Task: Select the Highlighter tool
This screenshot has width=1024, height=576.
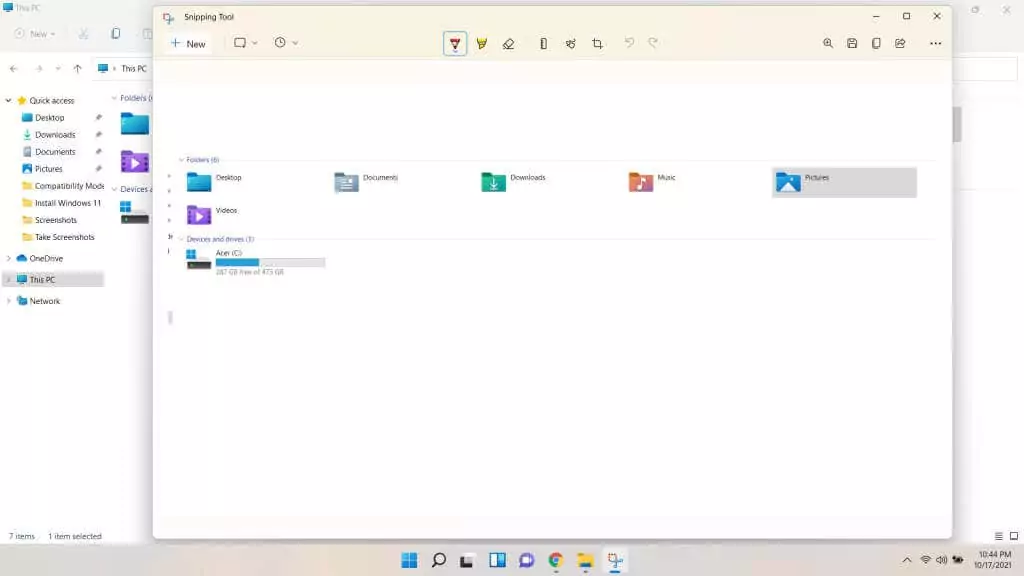Action: [482, 43]
